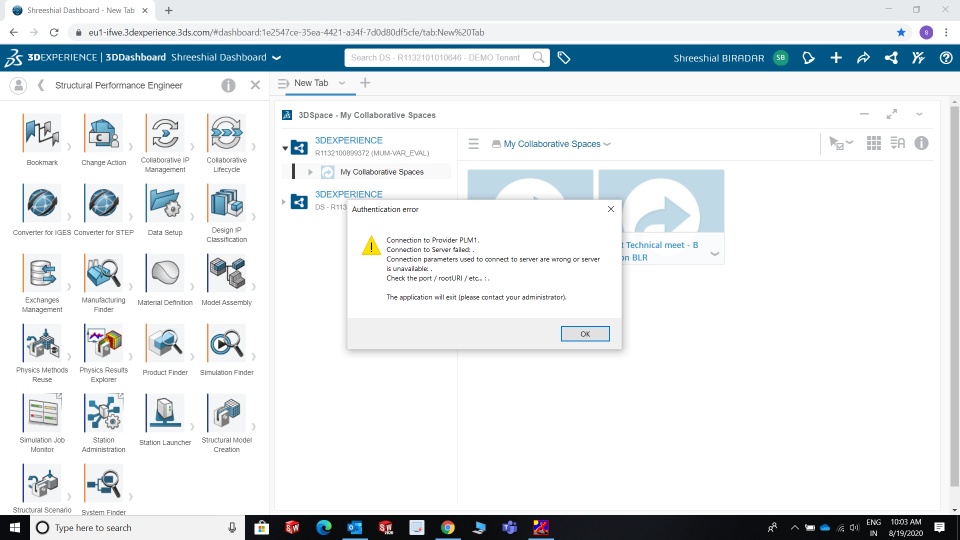This screenshot has height=540, width=960.
Task: Close the Structural Performance Engineer panel
Action: [255, 85]
